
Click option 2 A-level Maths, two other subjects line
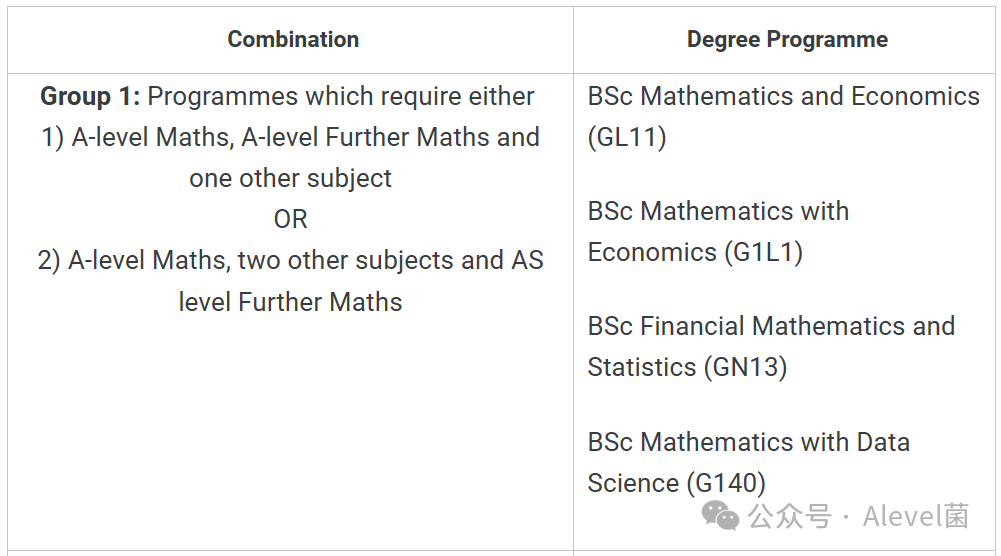click(290, 261)
